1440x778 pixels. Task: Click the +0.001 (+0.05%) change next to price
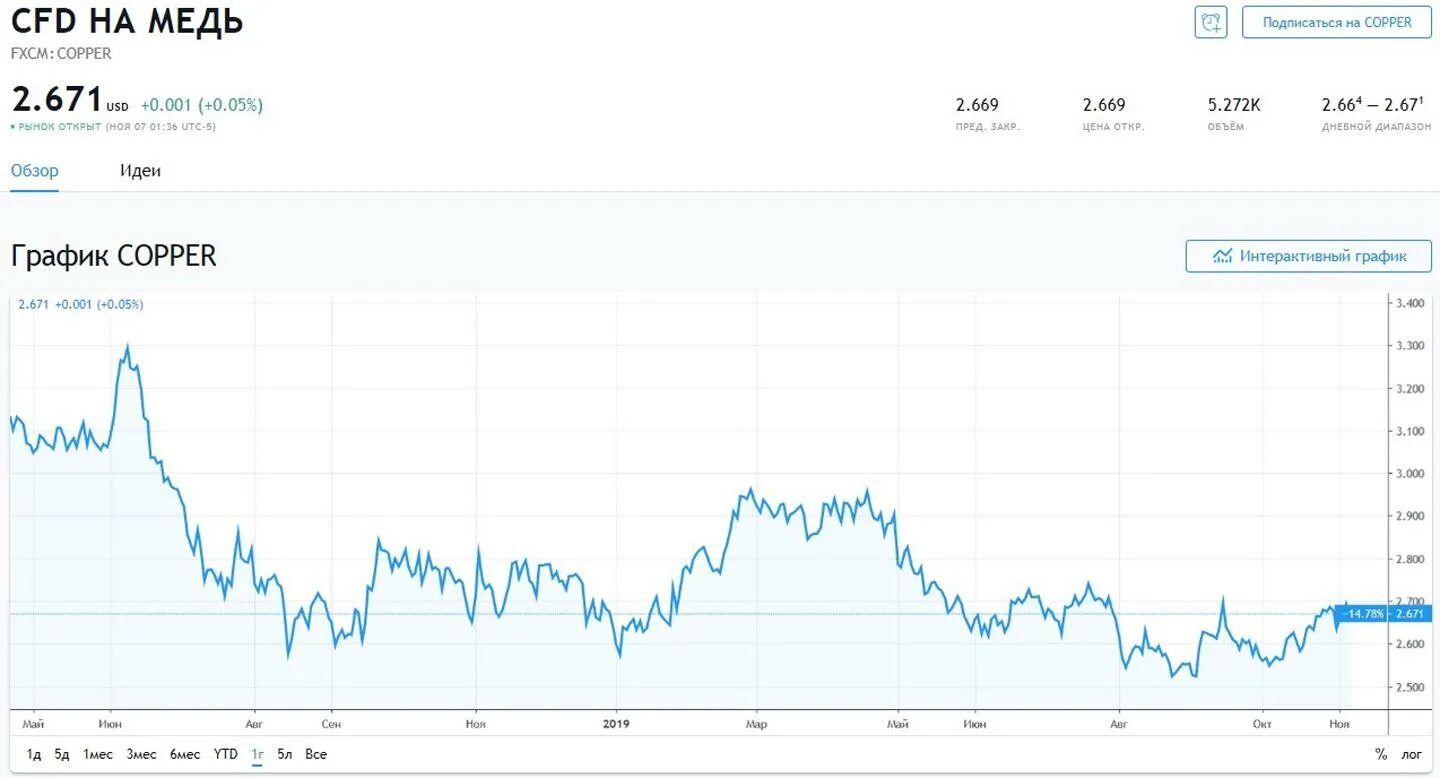click(202, 105)
